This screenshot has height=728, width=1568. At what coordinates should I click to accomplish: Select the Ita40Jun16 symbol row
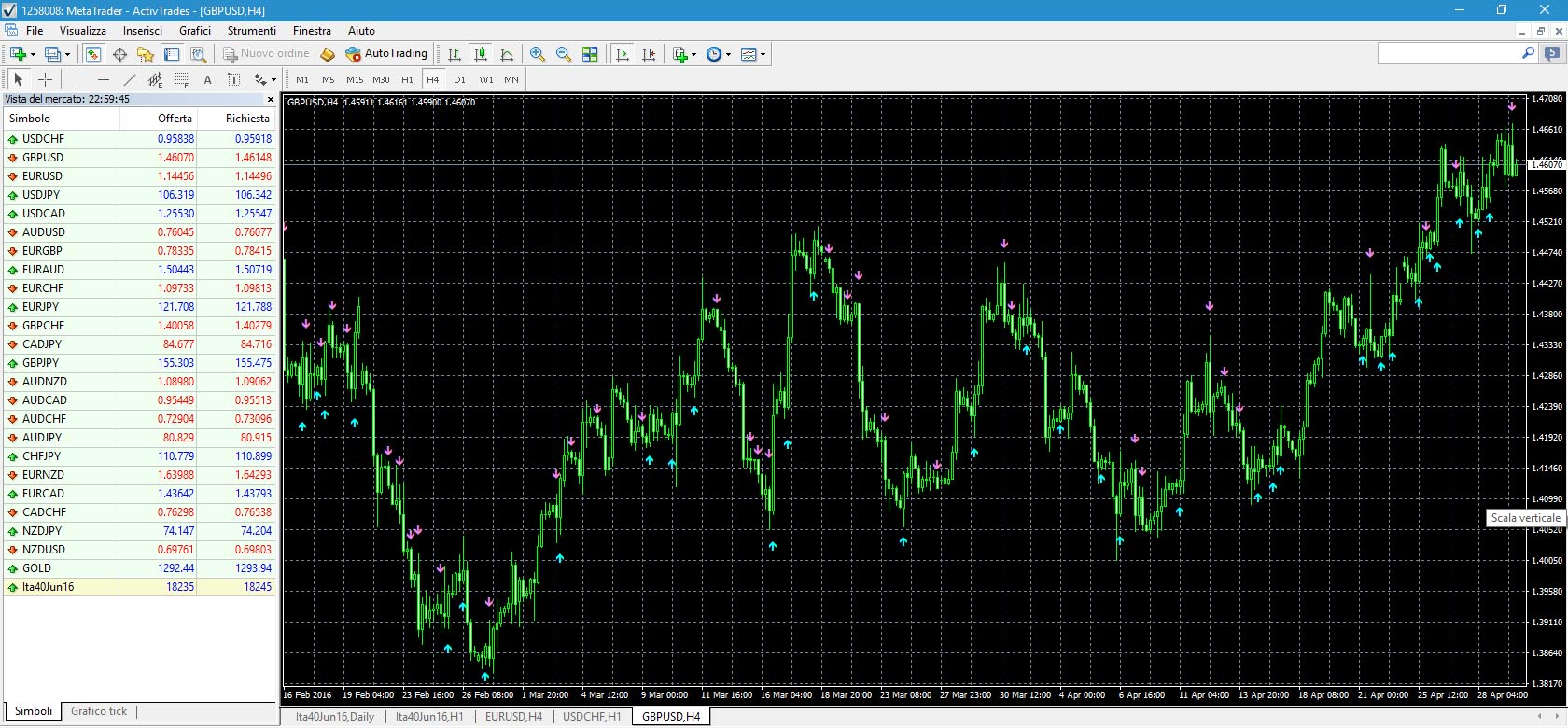pos(141,587)
